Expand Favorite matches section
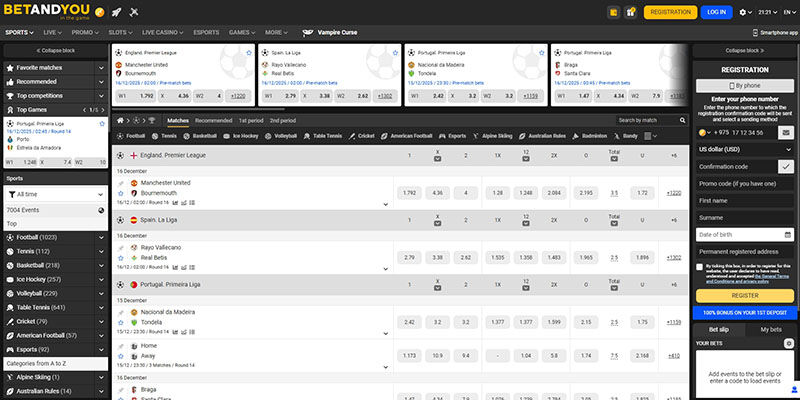This screenshot has height=400, width=800. [x=101, y=68]
